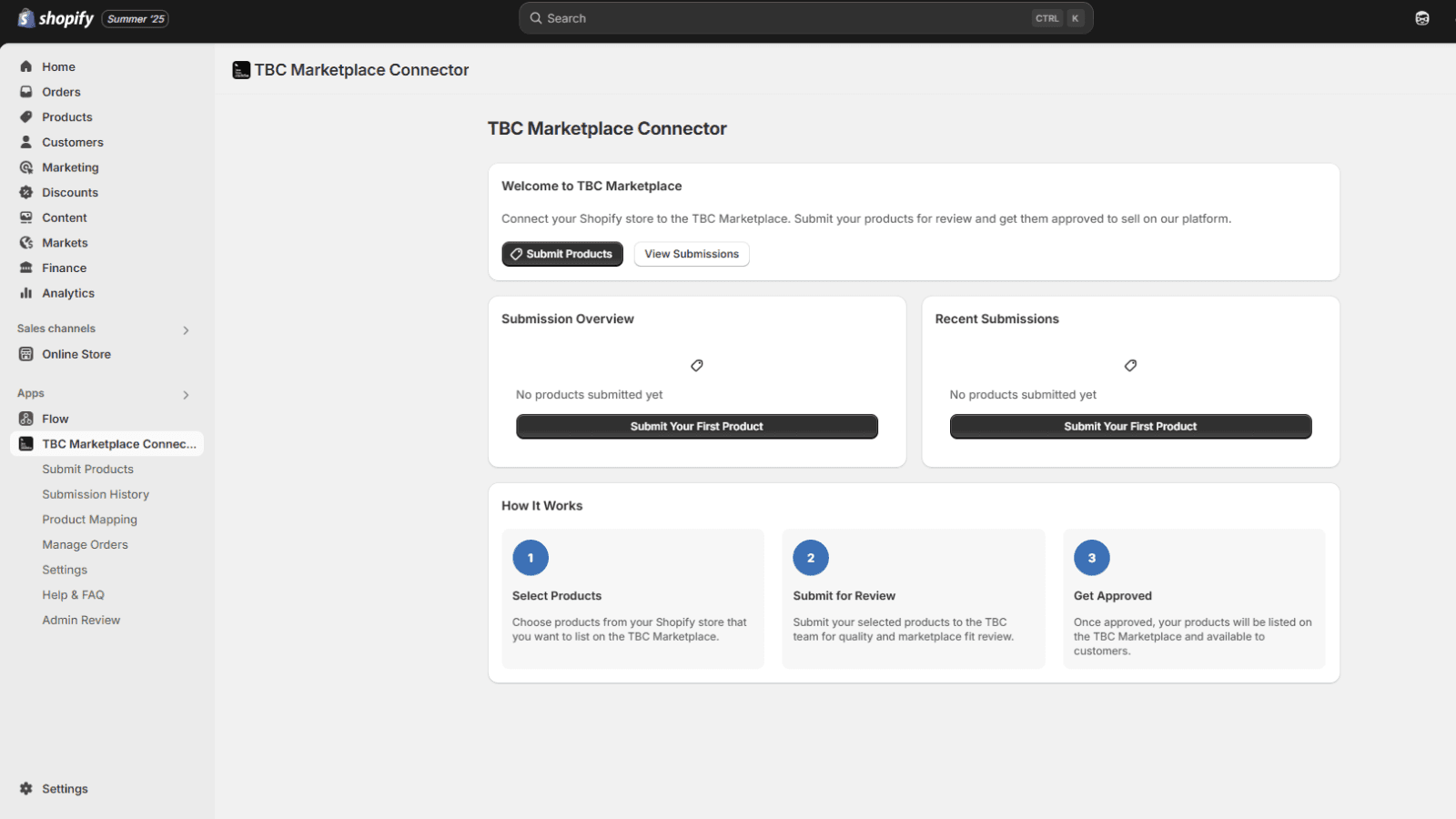The width and height of the screenshot is (1456, 819).
Task: Select TBC Marketplace Connec... app entry
Action: [106, 444]
